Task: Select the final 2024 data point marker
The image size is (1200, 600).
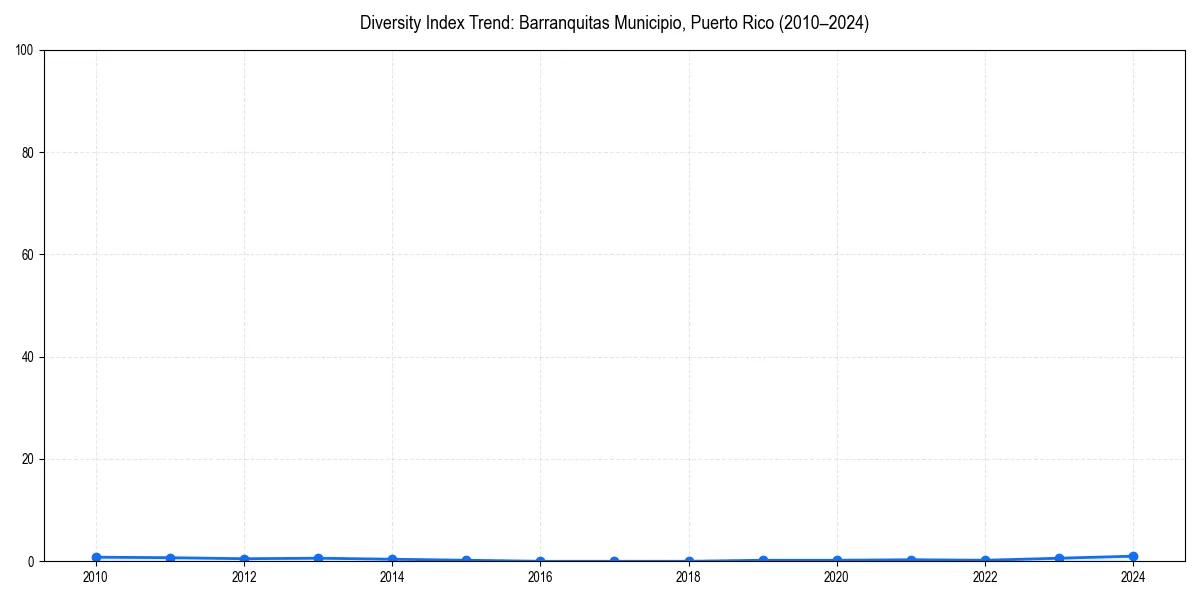Action: click(1132, 555)
